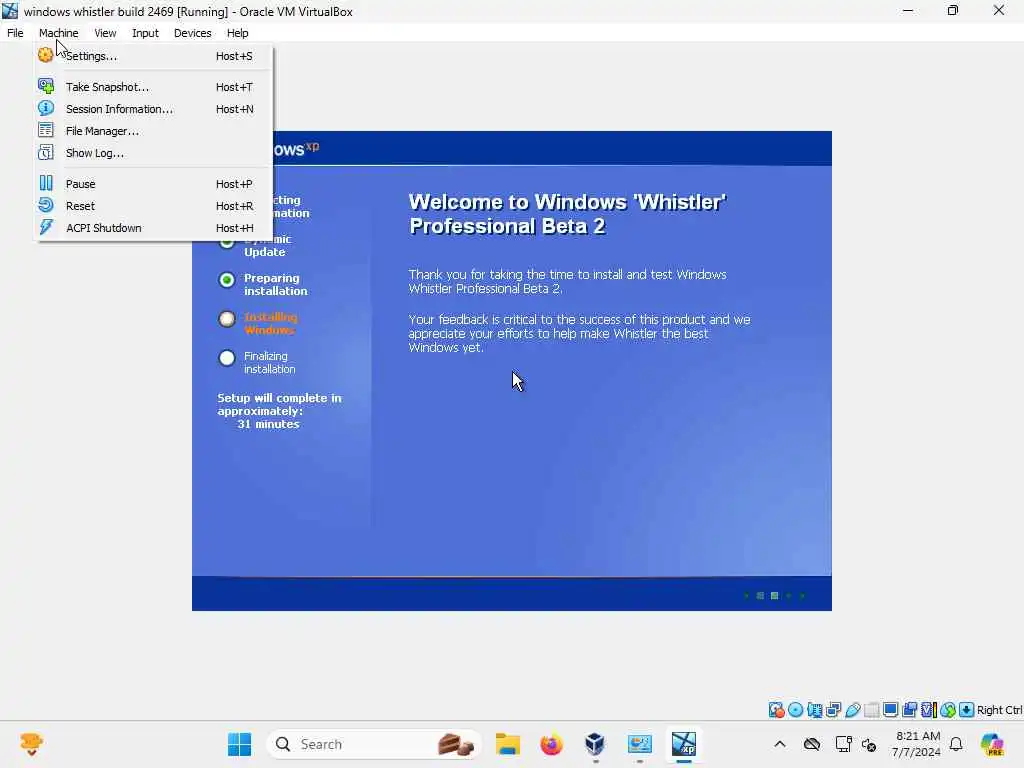Click 'Finalizing installation' step text
1024x768 pixels.
click(x=270, y=362)
